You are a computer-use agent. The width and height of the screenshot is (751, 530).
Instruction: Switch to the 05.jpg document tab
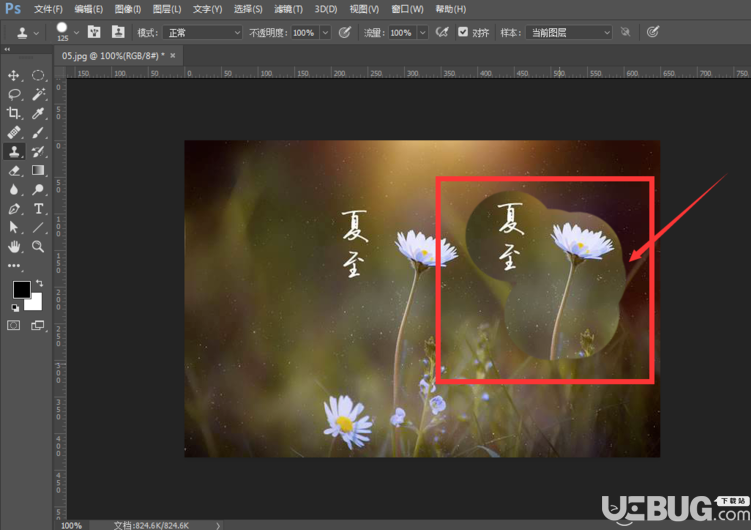click(113, 56)
